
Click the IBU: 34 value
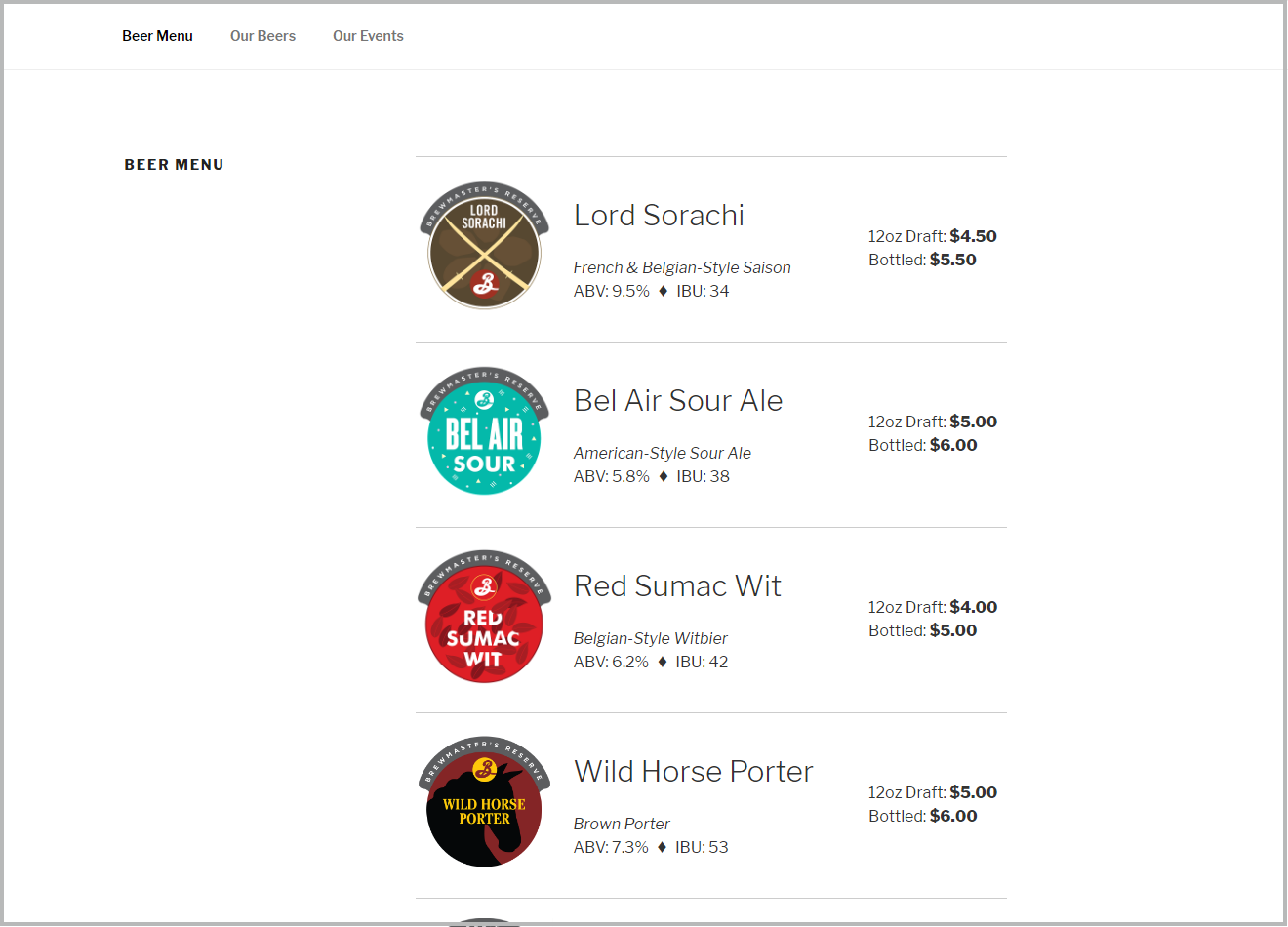pos(703,291)
